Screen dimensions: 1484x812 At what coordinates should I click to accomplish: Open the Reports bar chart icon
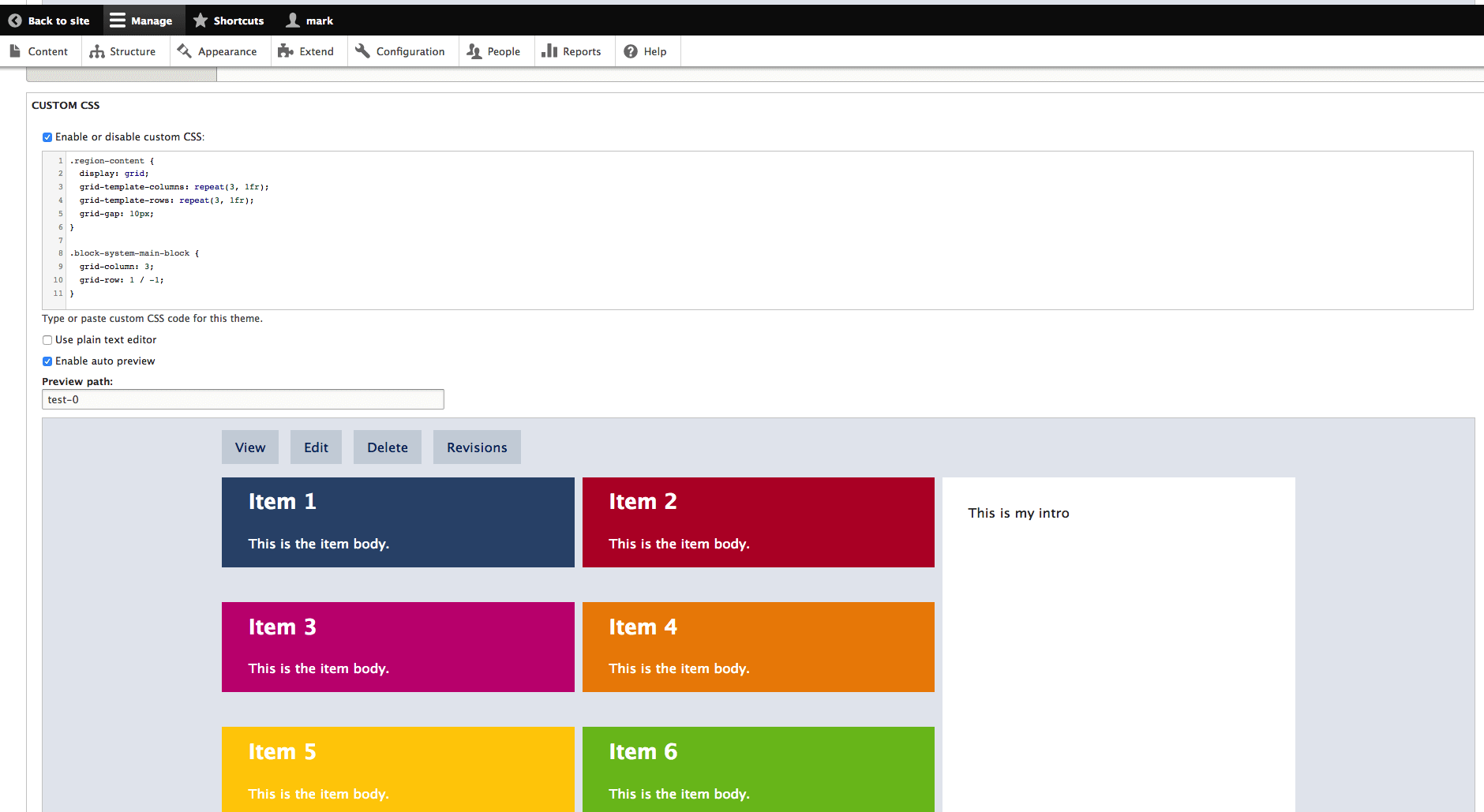tap(549, 51)
